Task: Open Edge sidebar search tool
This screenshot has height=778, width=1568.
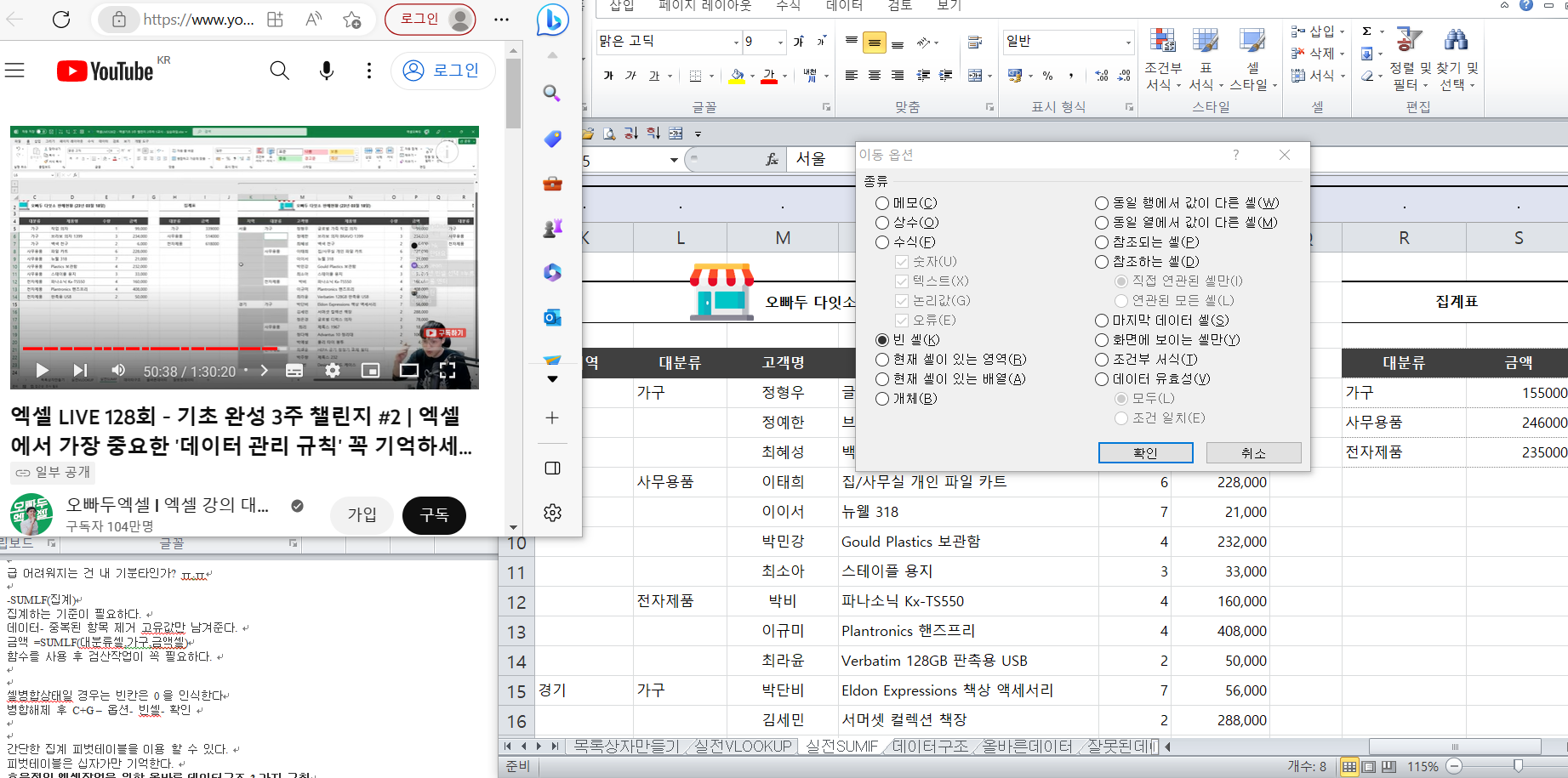Action: pyautogui.click(x=552, y=93)
